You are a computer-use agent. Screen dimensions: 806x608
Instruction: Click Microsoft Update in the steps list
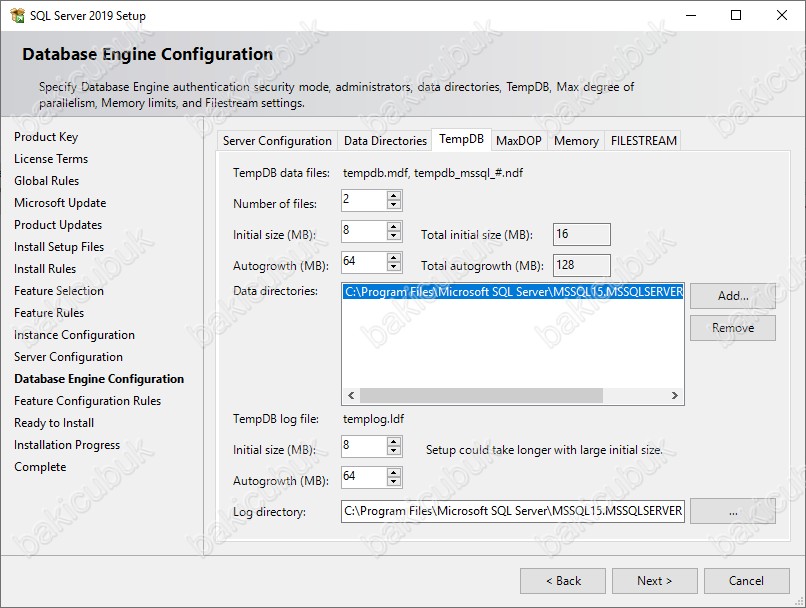(60, 203)
